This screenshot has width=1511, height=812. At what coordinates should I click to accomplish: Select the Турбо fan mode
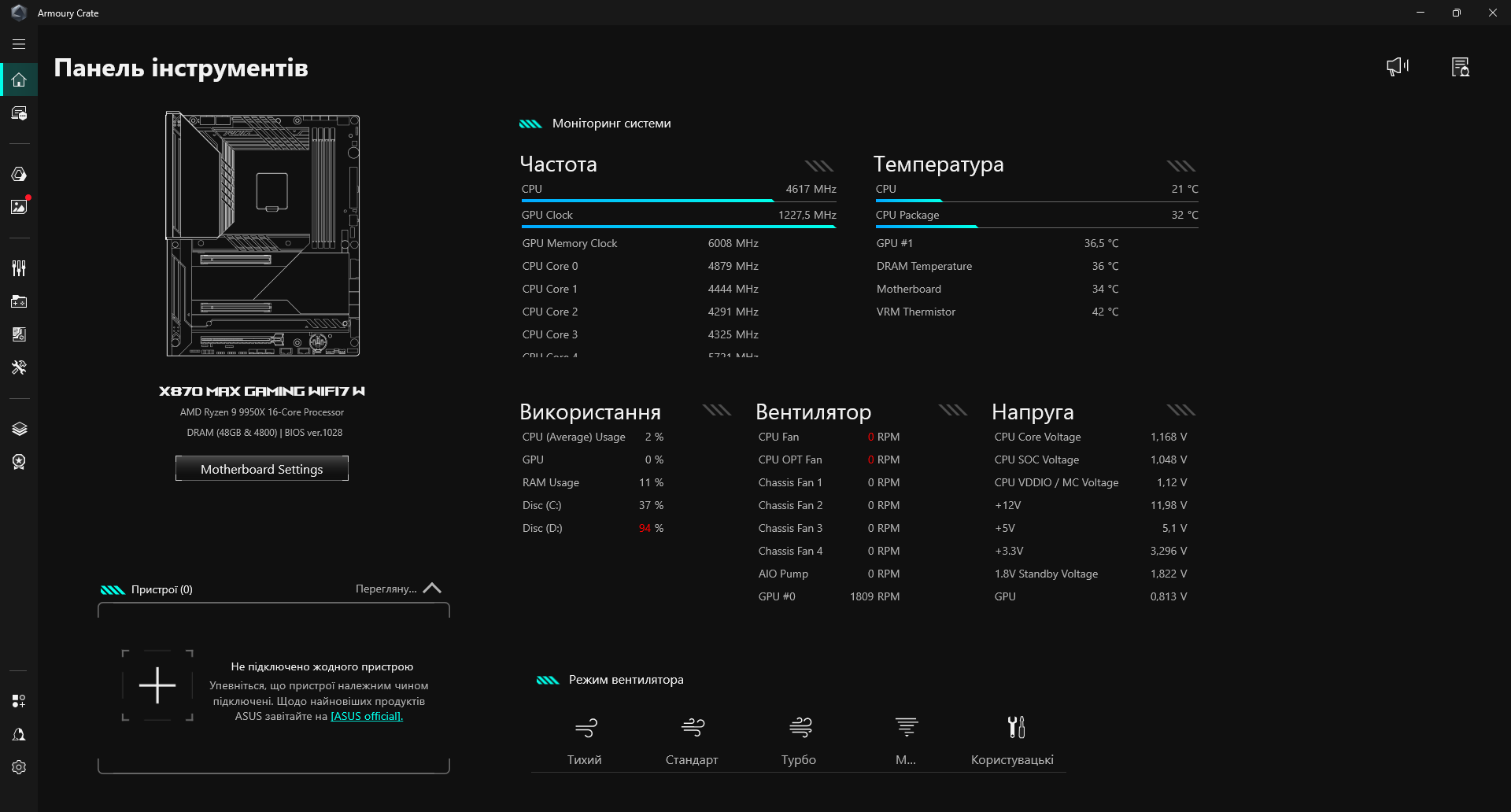799,741
